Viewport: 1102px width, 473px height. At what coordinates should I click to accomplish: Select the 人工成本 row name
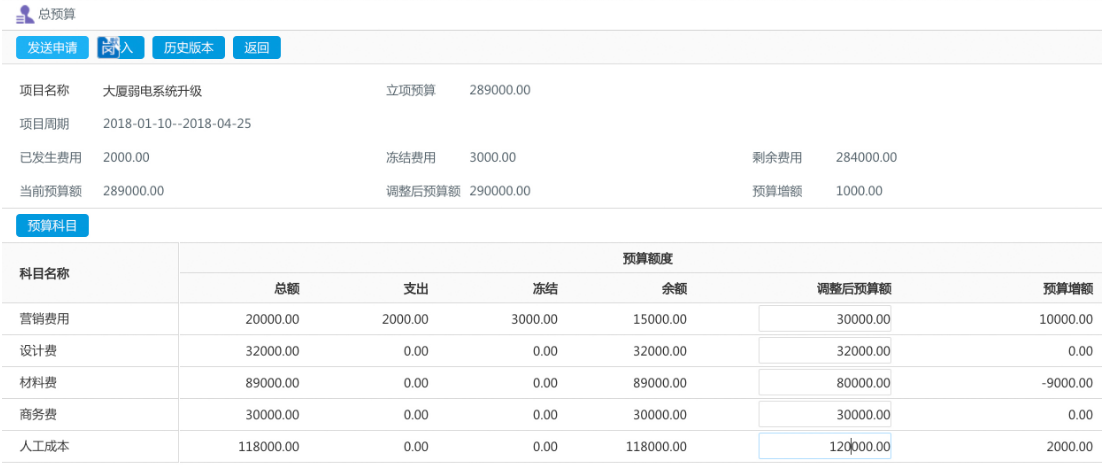(44, 446)
